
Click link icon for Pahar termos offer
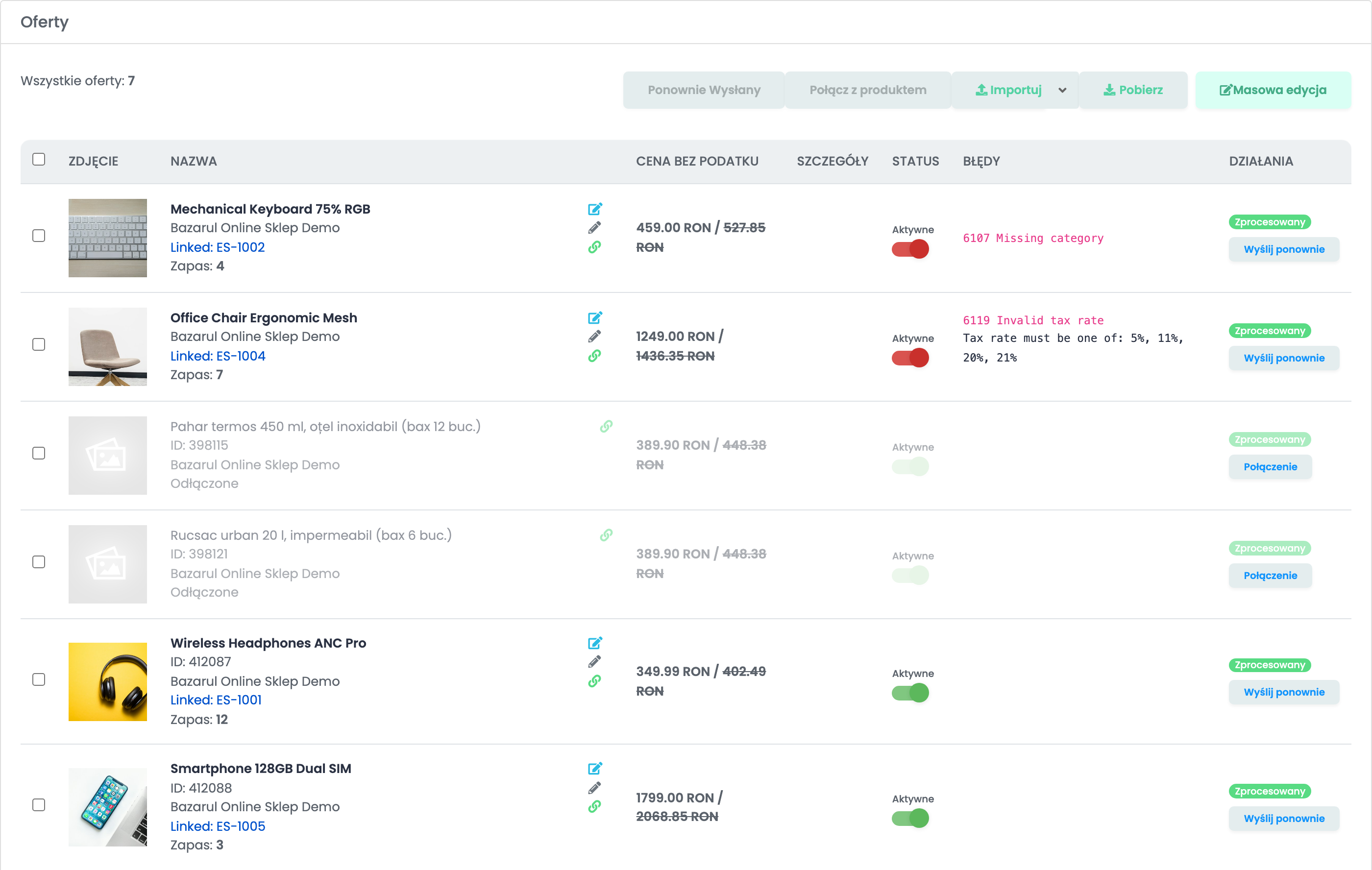pyautogui.click(x=606, y=426)
